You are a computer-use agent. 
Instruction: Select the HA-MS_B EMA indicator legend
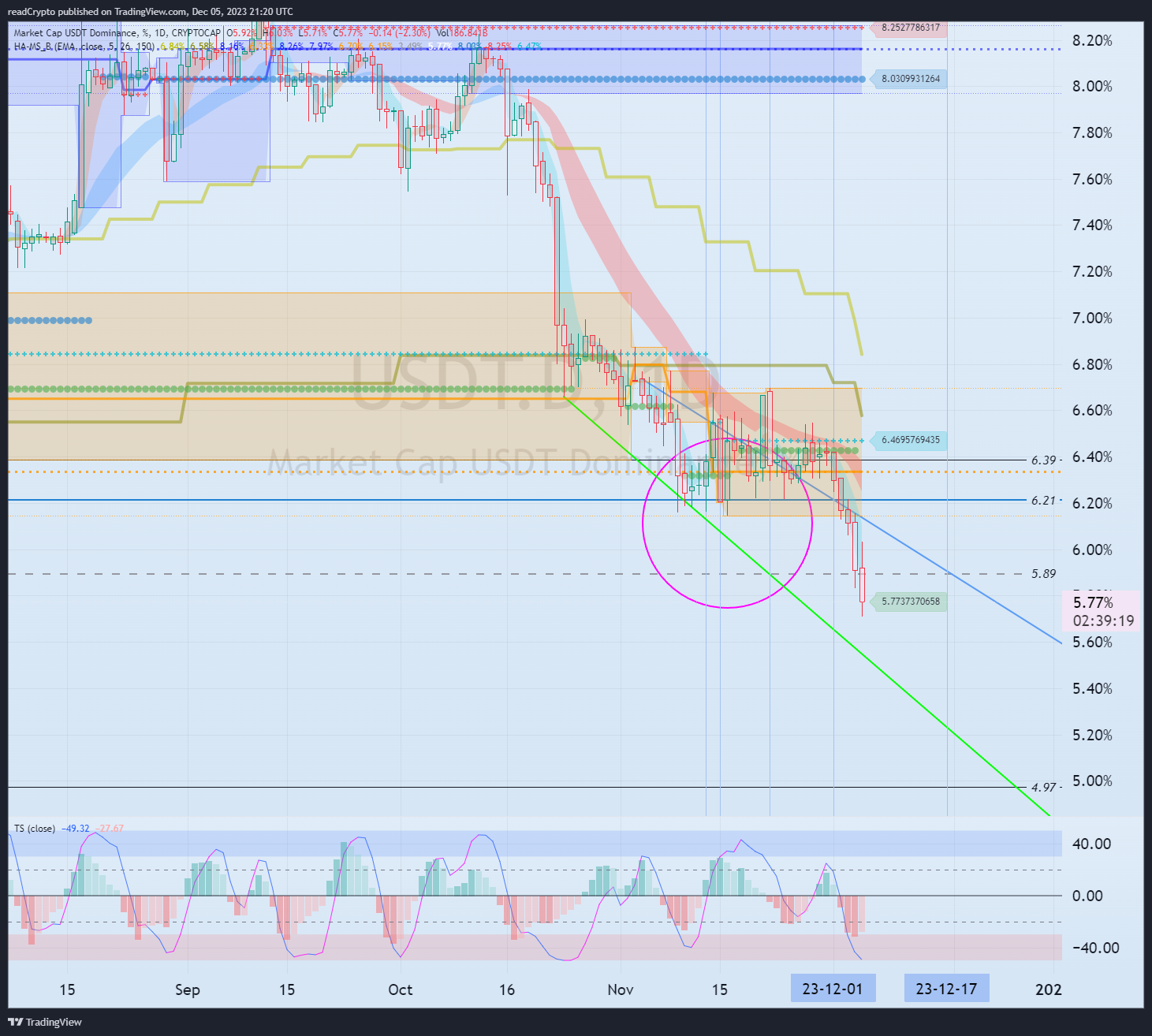(x=84, y=47)
